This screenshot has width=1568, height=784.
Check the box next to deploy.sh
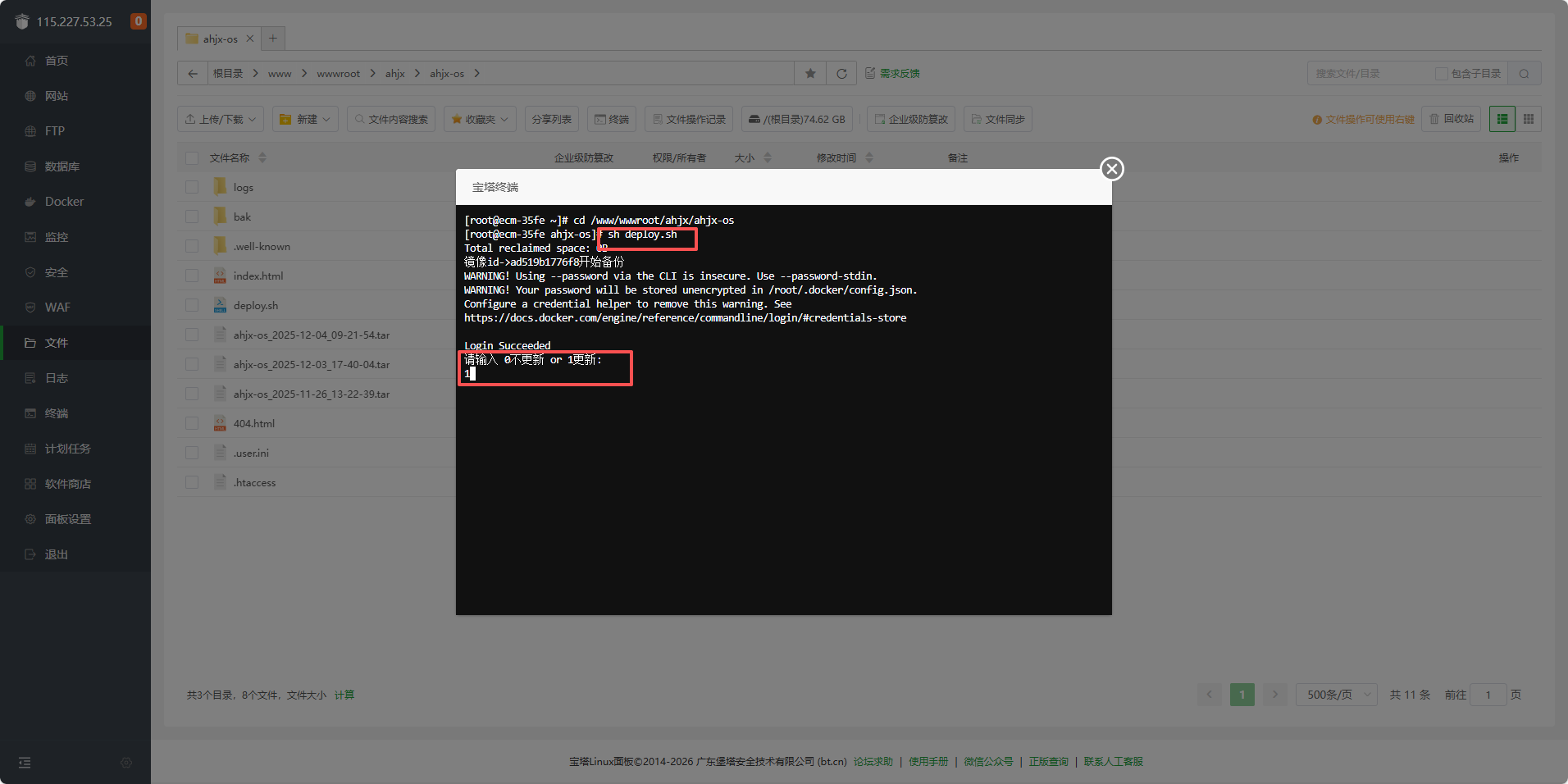click(192, 305)
